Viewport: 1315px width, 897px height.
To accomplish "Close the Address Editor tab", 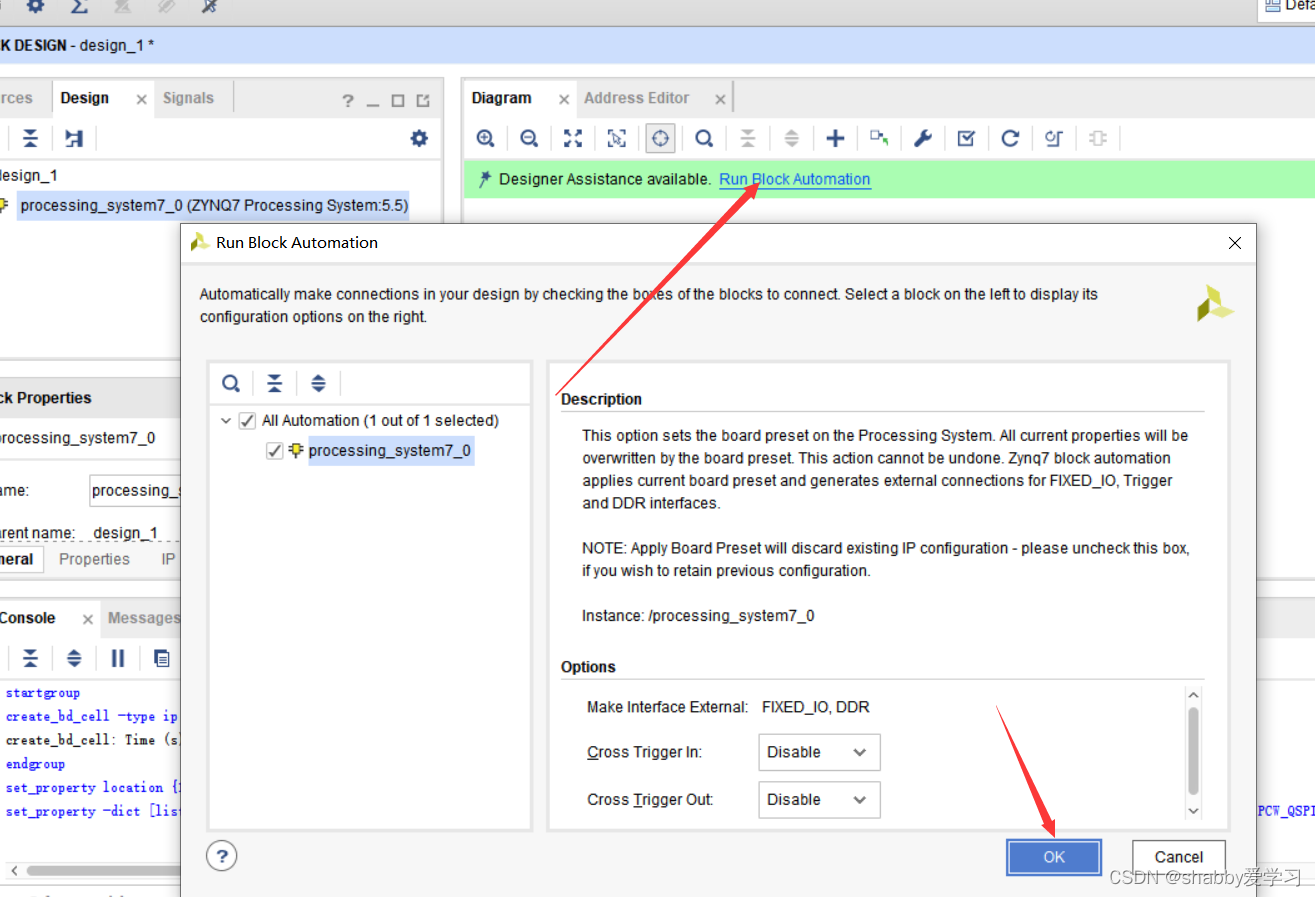I will pos(720,99).
